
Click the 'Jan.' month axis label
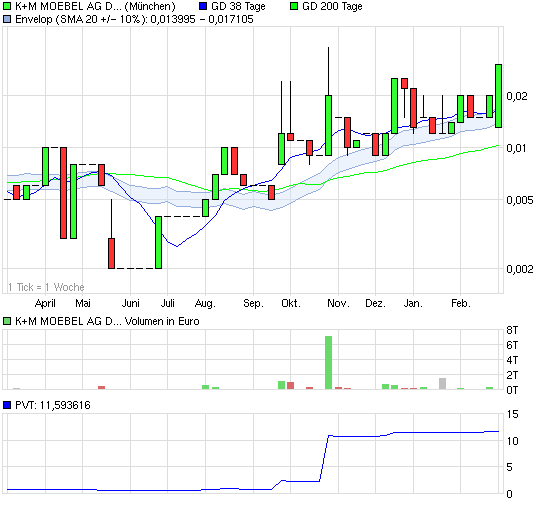click(413, 303)
